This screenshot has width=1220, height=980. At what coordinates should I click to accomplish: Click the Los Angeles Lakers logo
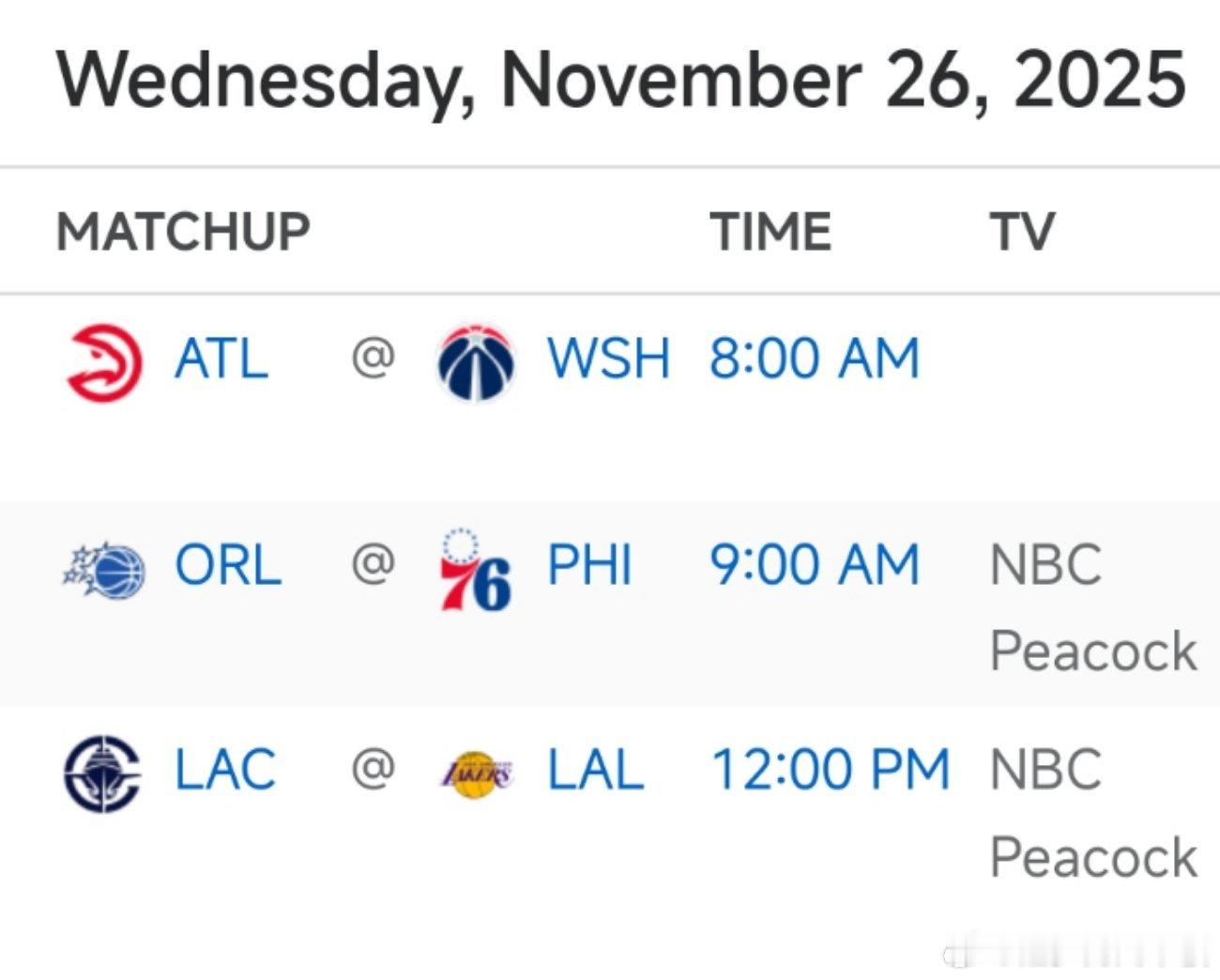[477, 774]
